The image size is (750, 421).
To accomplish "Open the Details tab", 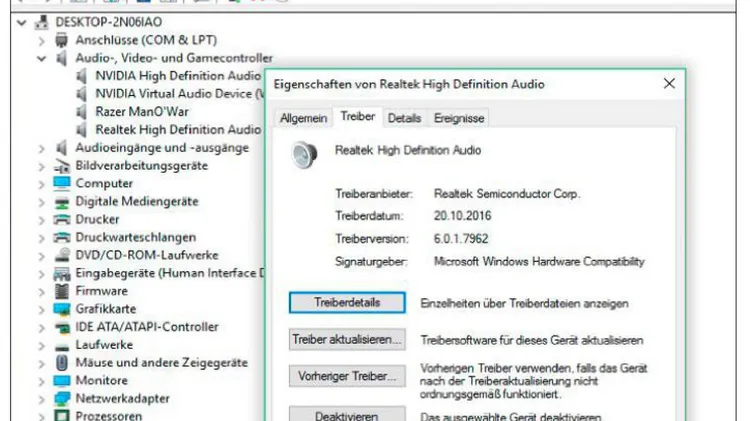I will (x=405, y=118).
